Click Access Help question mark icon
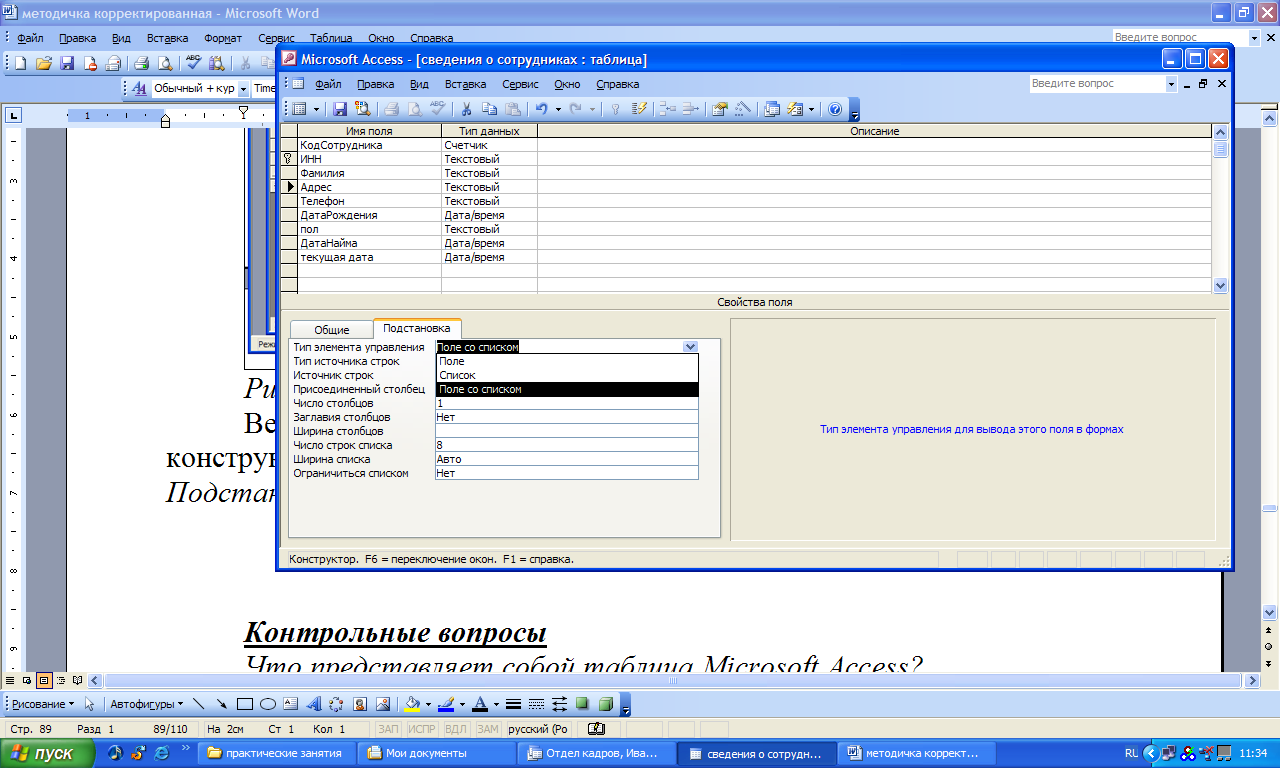The height and width of the screenshot is (768, 1280). (835, 109)
